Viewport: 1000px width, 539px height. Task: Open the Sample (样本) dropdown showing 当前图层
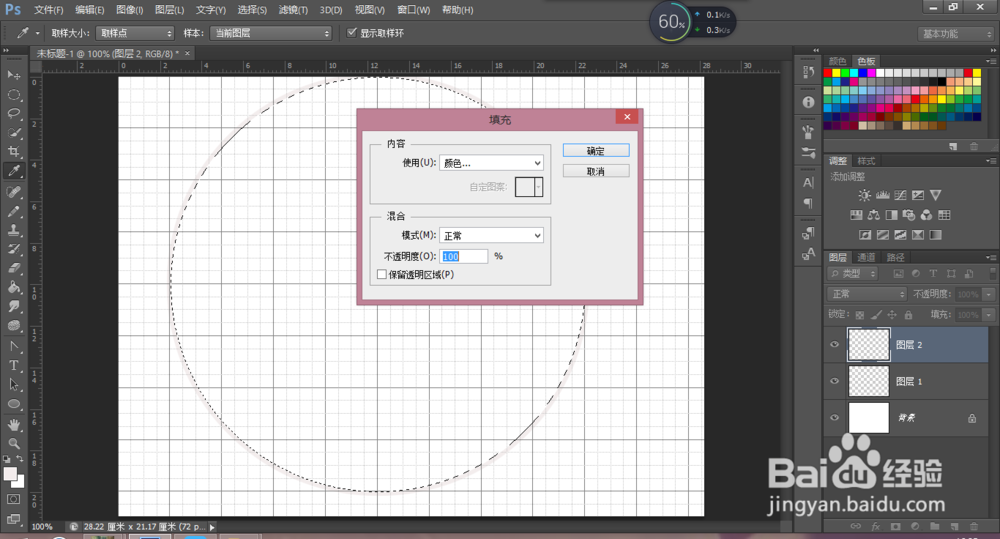click(x=271, y=33)
